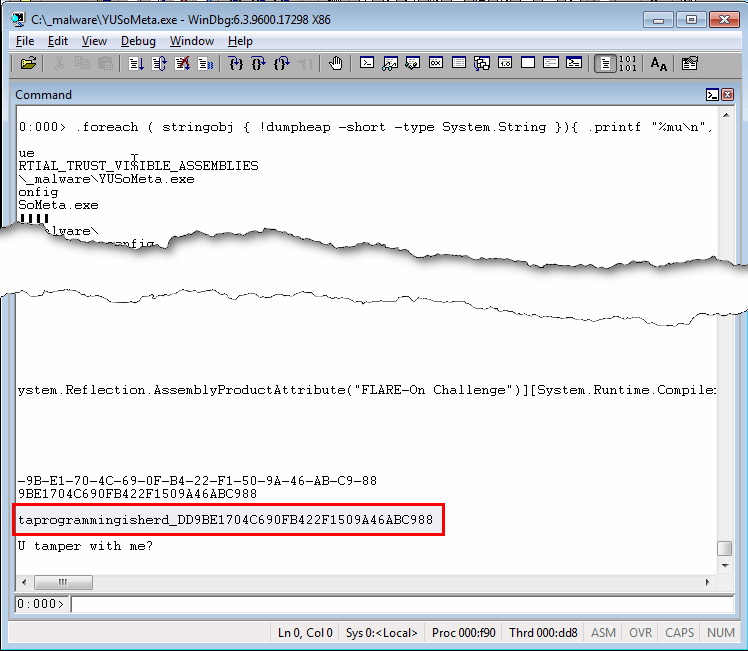
Task: Open the Call Stack window icon
Action: pyautogui.click(x=482, y=64)
